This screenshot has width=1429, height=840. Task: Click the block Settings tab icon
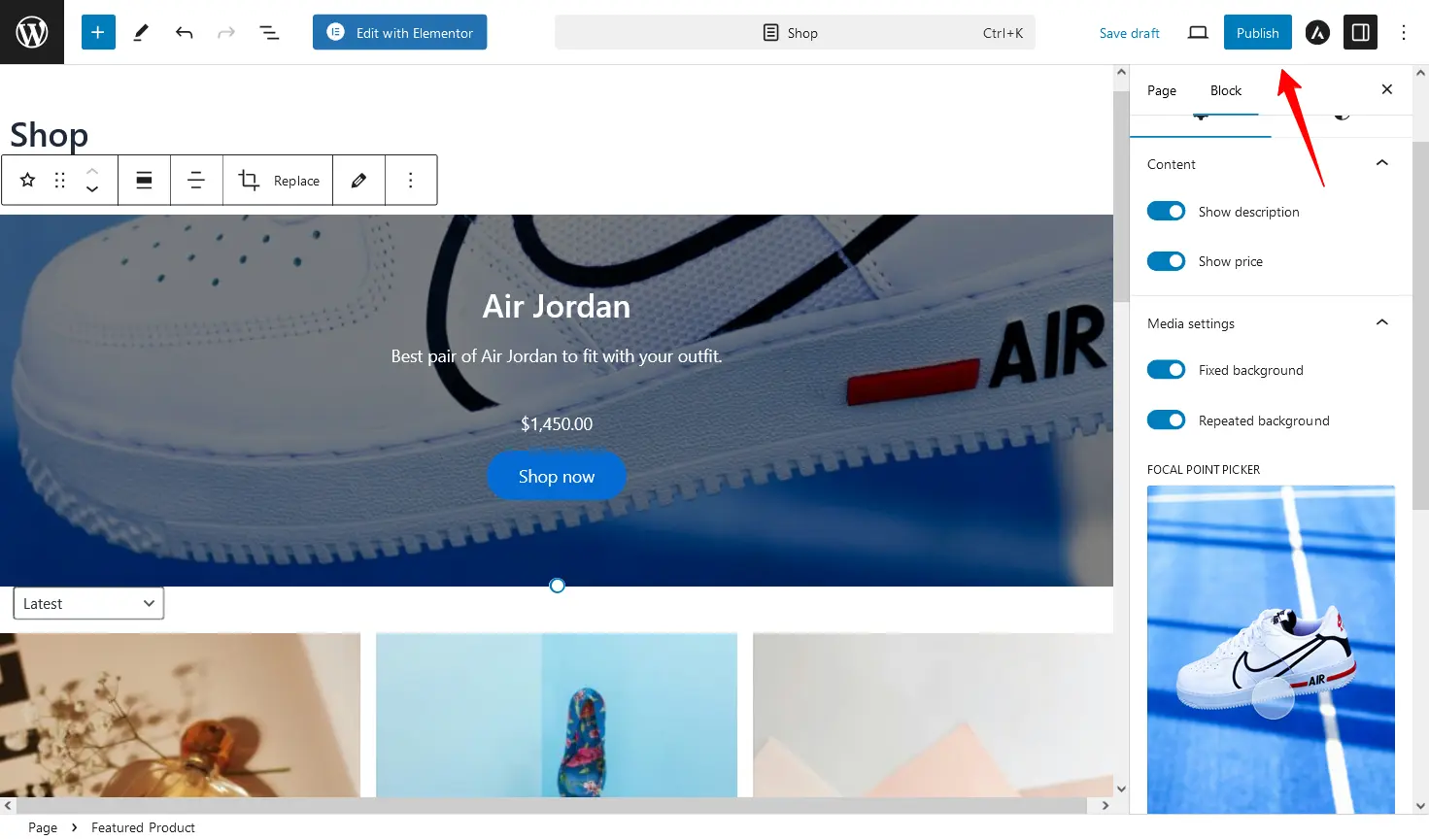tap(1201, 115)
